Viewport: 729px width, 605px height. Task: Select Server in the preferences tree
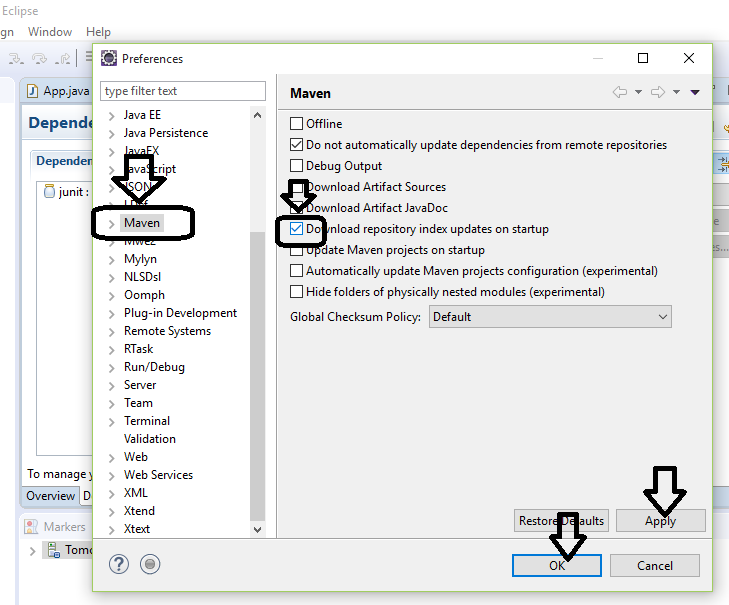(x=140, y=385)
